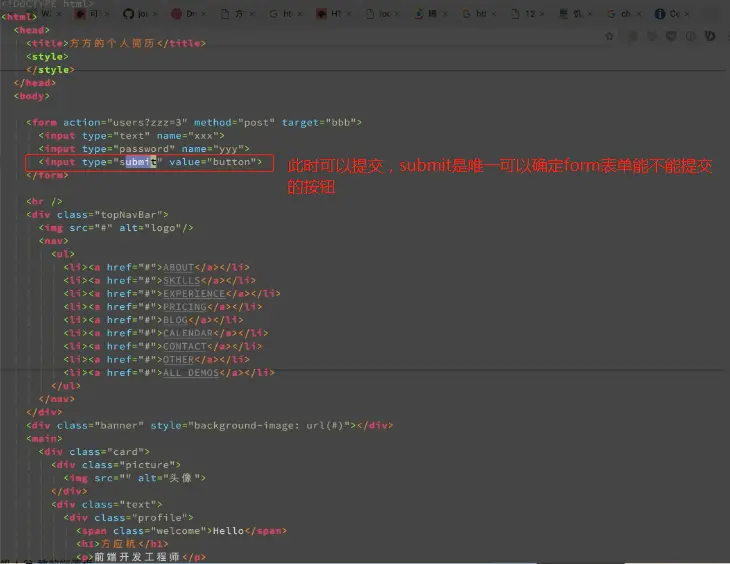Image resolution: width=730 pixels, height=564 pixels.
Task: Click the Pocket extension icon
Action: 671,36
